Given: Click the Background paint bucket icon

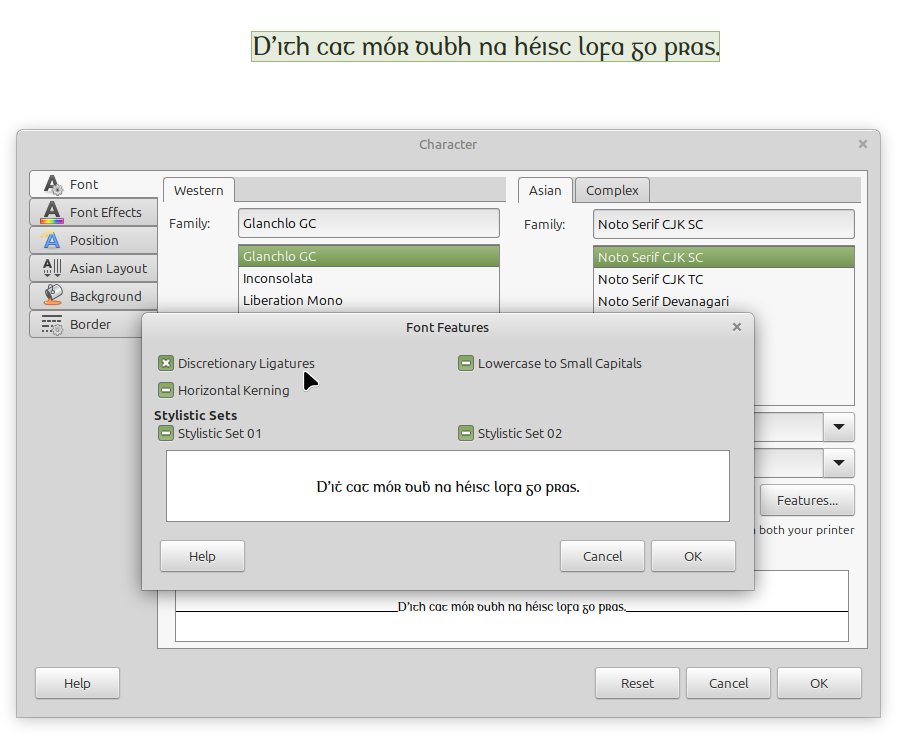Looking at the screenshot, I should coord(52,296).
